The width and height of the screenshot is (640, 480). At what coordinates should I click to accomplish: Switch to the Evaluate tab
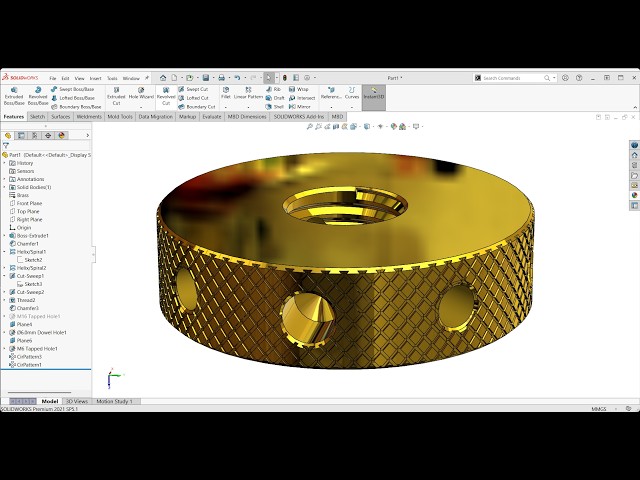[x=212, y=117]
